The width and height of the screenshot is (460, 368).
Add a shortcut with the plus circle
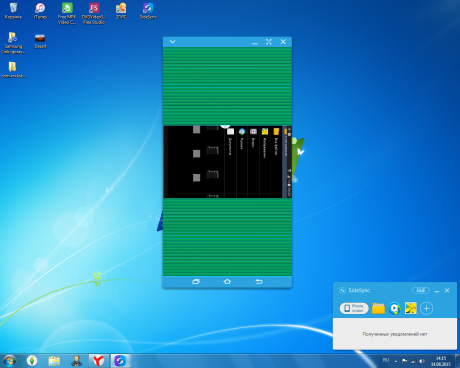click(x=427, y=308)
